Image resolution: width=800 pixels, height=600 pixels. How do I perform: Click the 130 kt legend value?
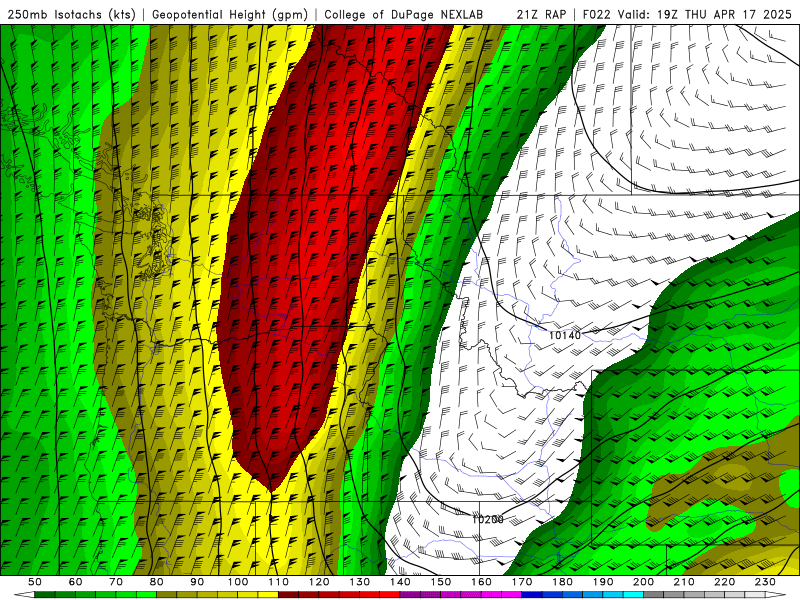pyautogui.click(x=360, y=582)
